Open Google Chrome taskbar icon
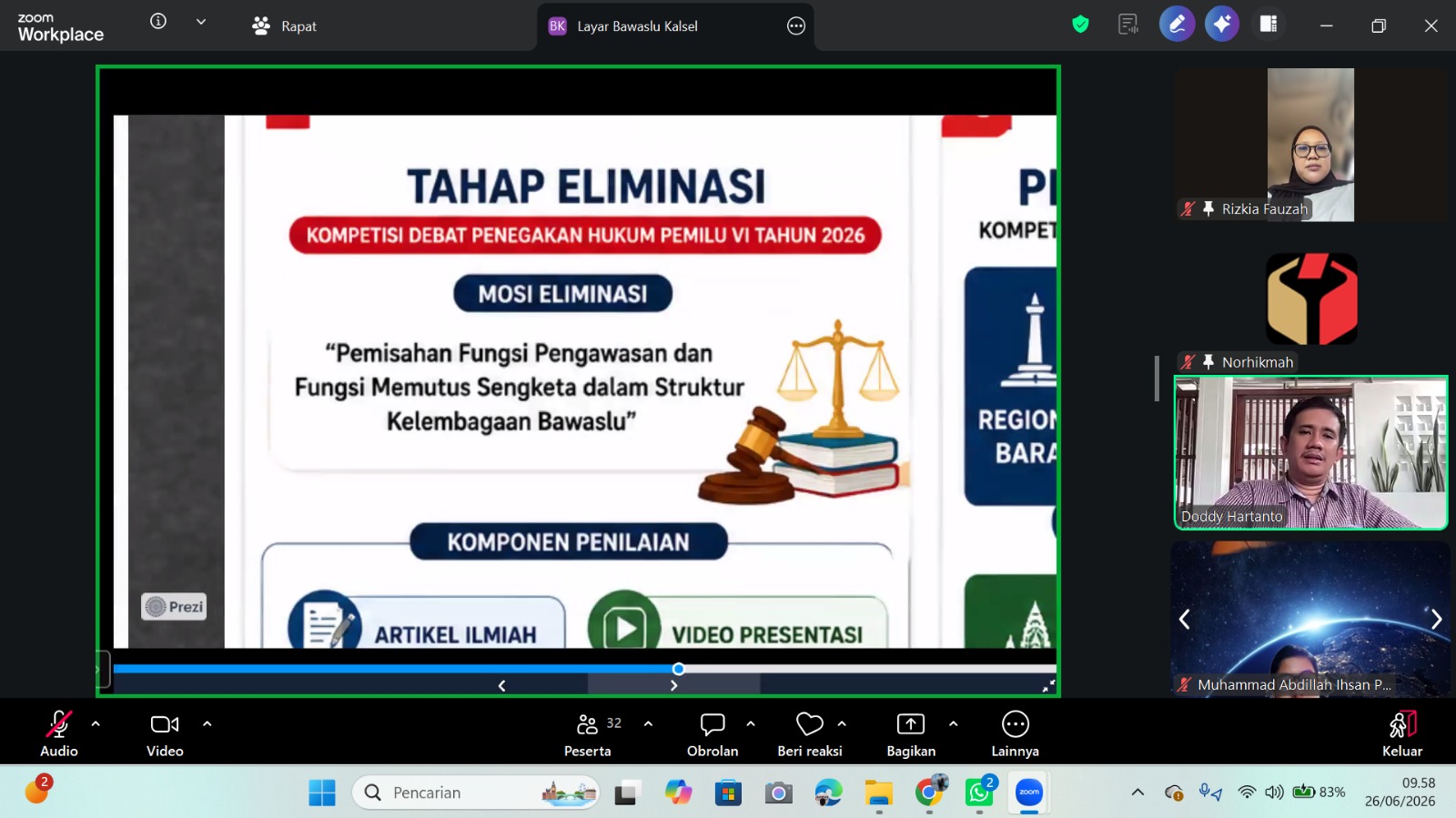This screenshot has height=818, width=1456. 929,793
